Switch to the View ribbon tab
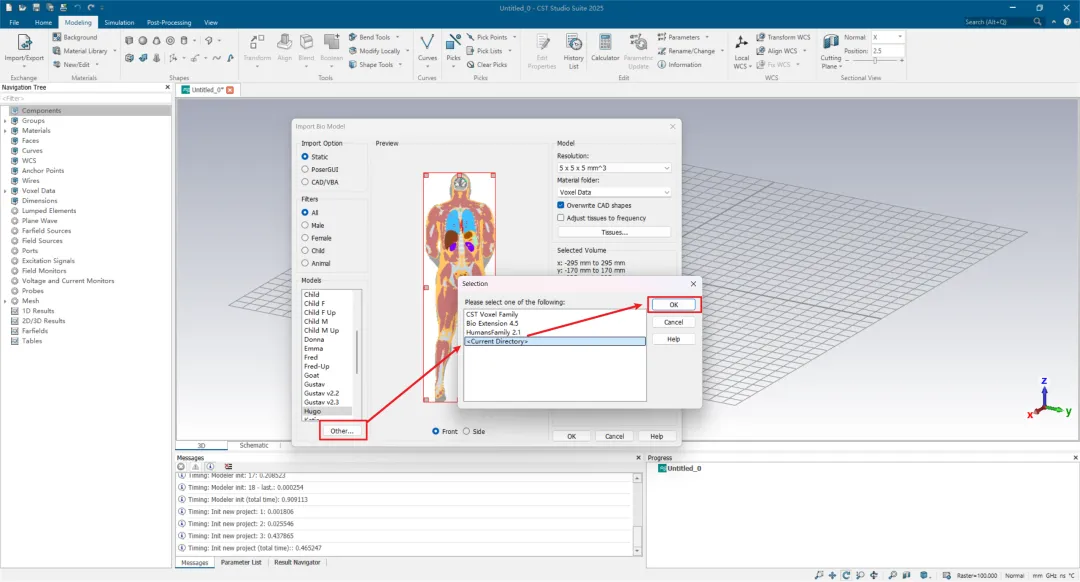Image resolution: width=1080 pixels, height=582 pixels. (211, 23)
